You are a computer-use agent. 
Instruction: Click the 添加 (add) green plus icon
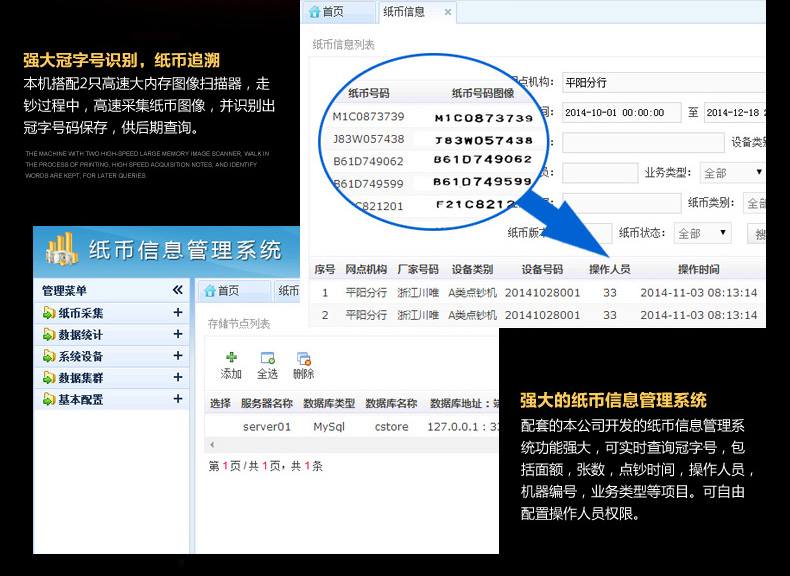point(231,357)
